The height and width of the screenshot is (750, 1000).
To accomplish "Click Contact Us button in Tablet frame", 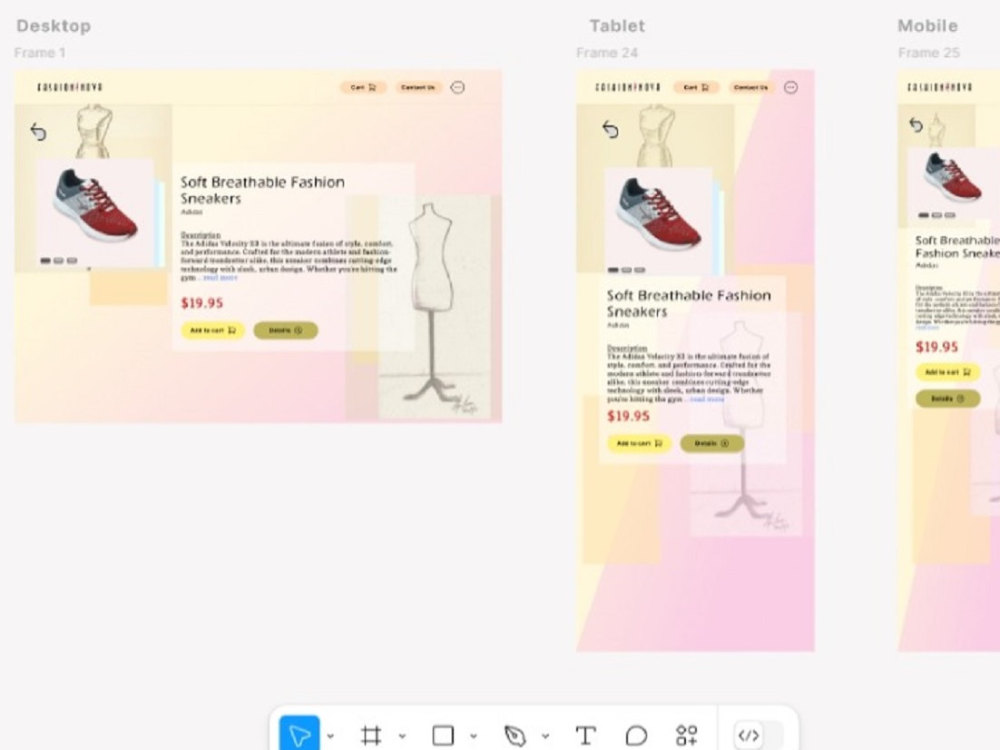I will pyautogui.click(x=751, y=87).
